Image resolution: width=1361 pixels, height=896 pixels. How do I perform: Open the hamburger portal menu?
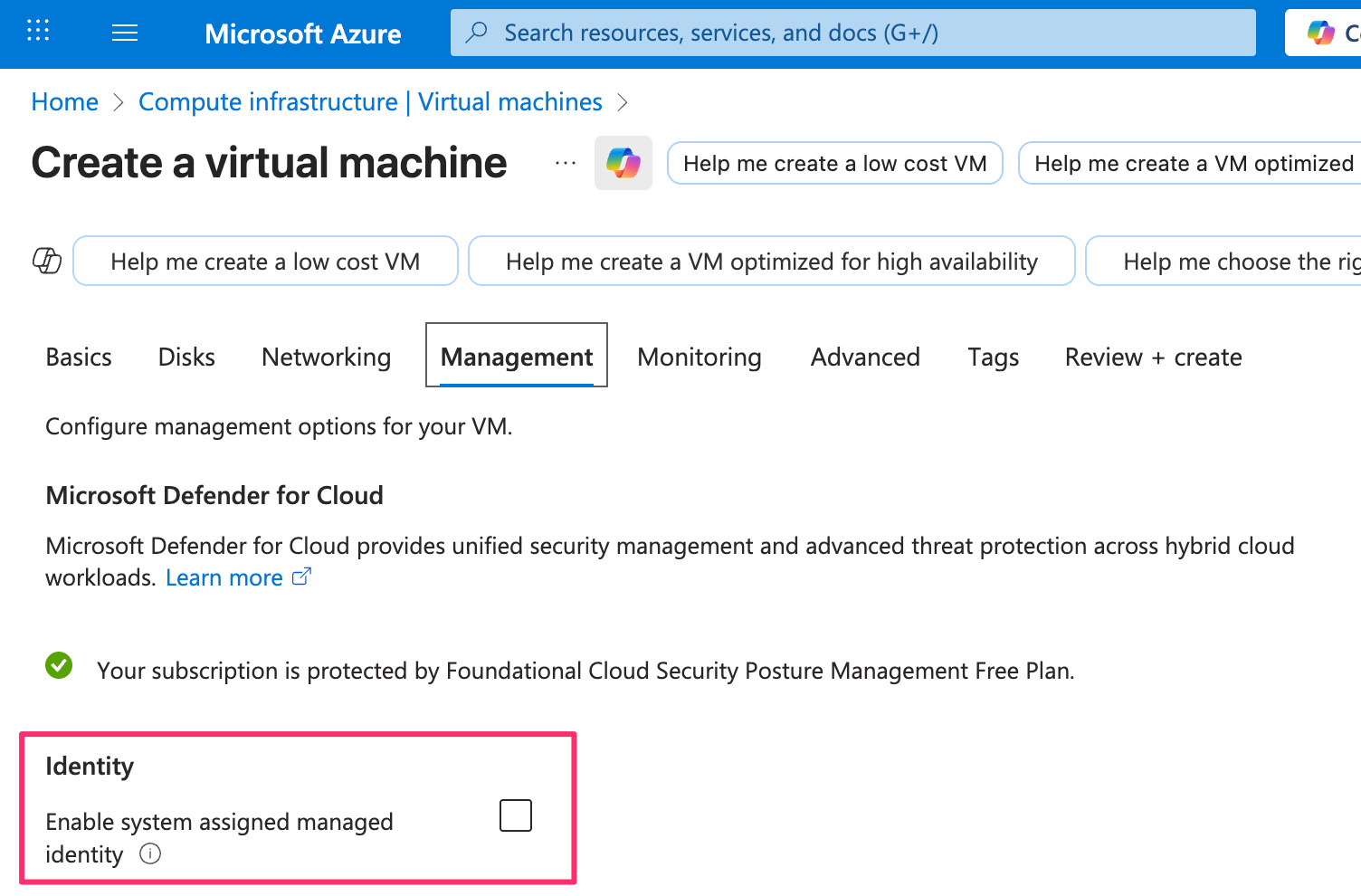pyautogui.click(x=124, y=33)
